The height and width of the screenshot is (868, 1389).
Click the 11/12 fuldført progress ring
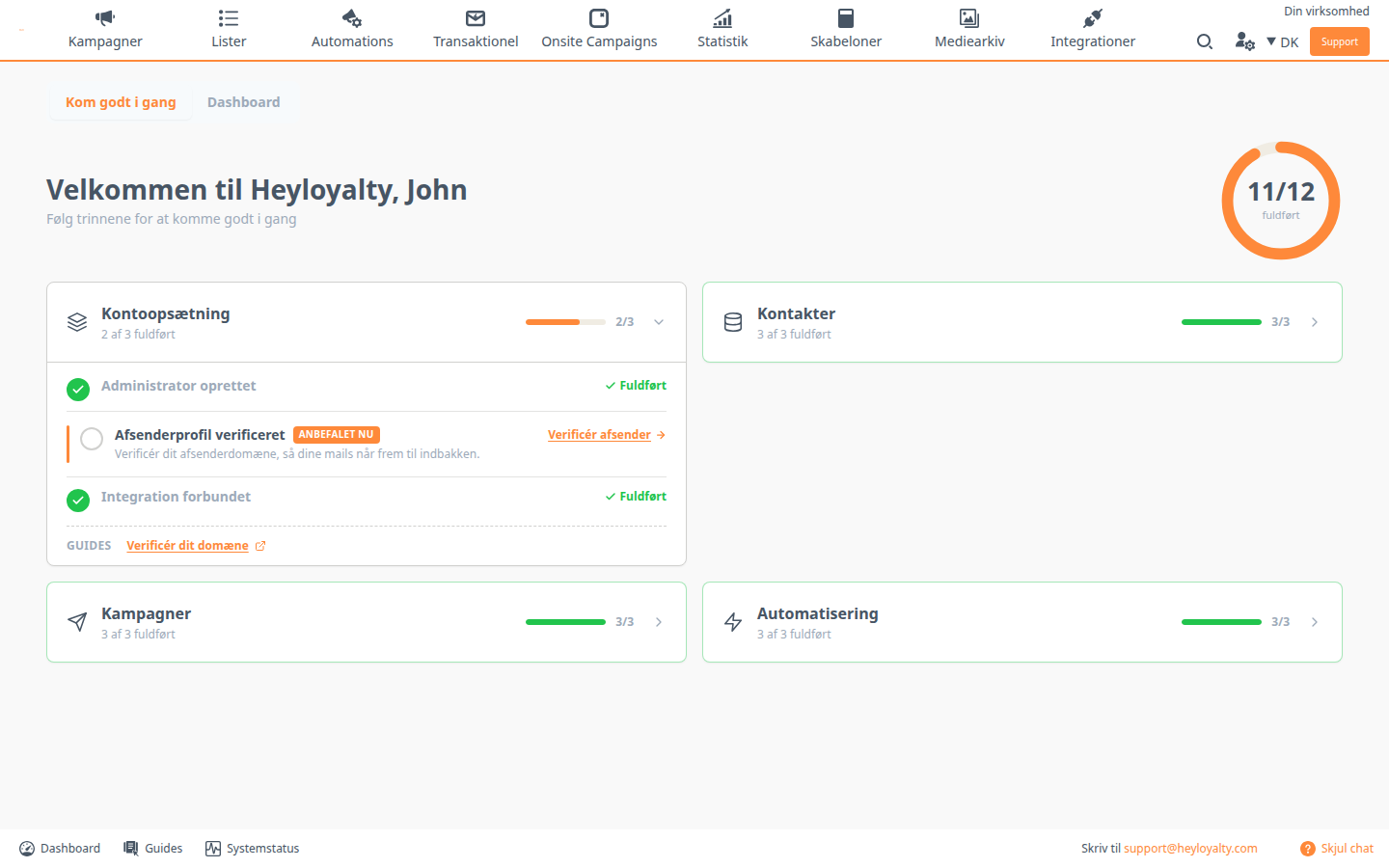1281,201
